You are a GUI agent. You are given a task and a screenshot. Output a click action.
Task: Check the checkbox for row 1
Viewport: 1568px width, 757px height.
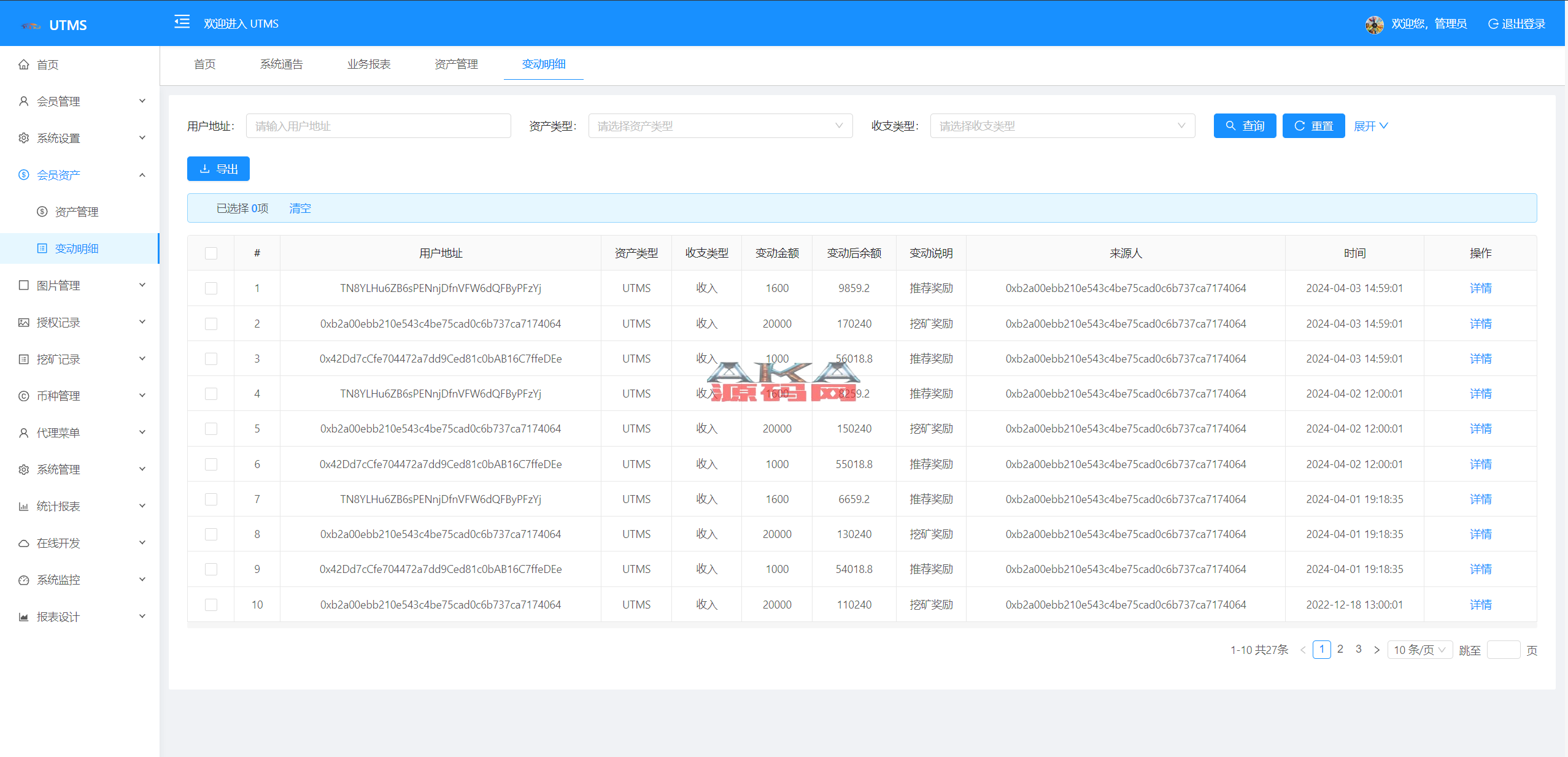point(211,288)
